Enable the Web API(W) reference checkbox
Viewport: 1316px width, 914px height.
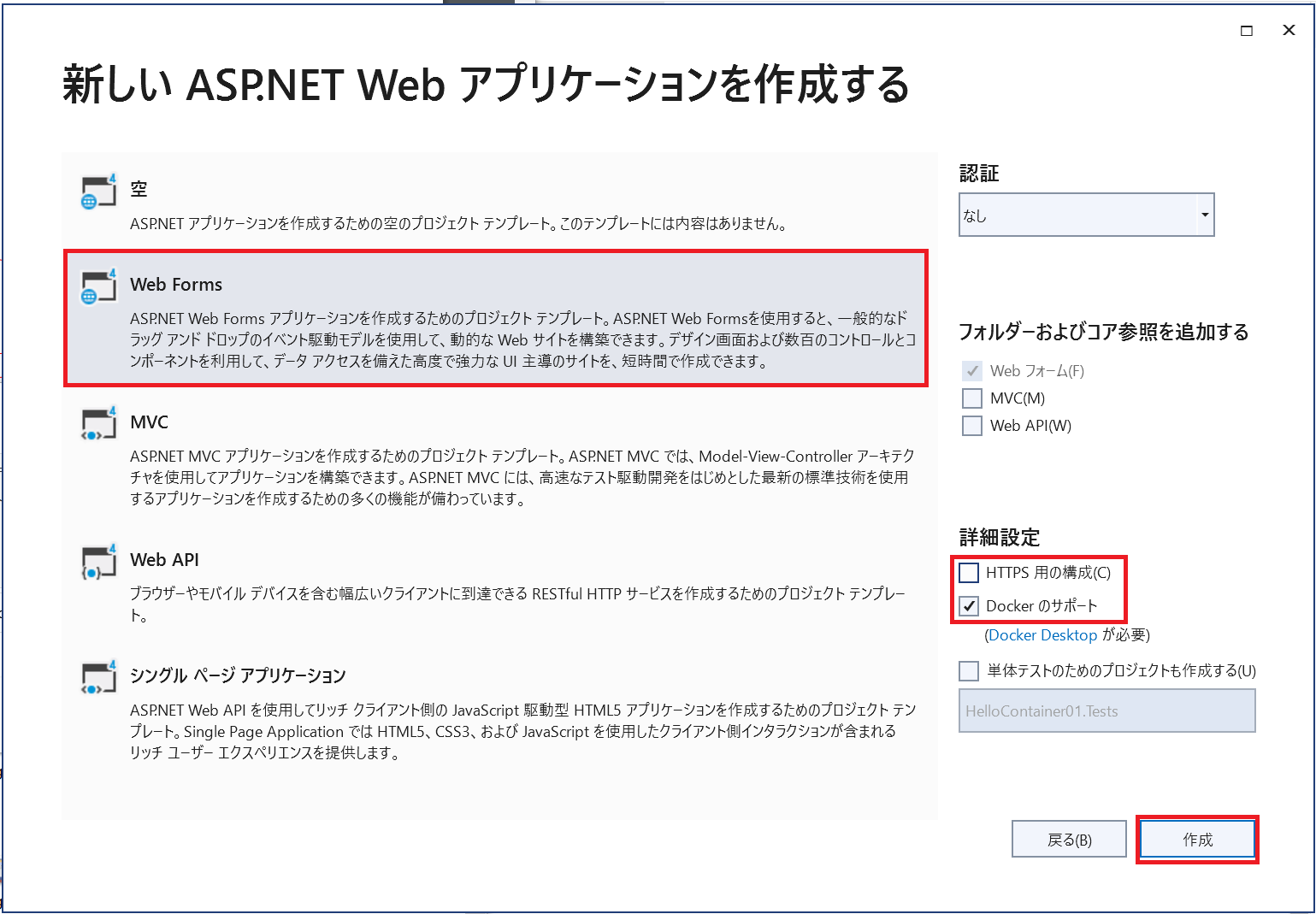coord(971,426)
